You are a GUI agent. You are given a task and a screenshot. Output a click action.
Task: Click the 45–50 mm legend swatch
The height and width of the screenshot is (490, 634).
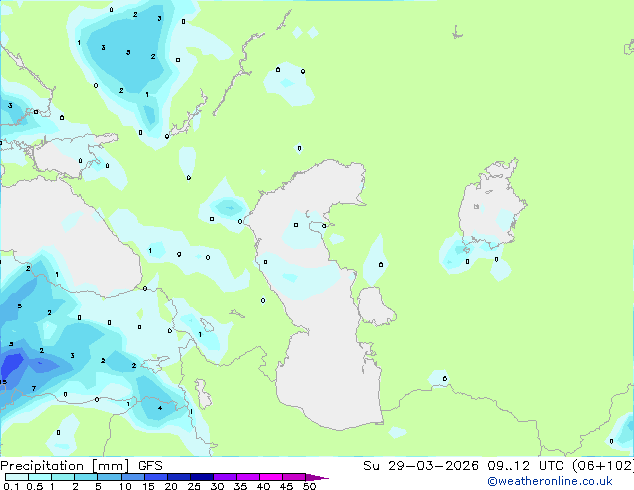pyautogui.click(x=294, y=477)
